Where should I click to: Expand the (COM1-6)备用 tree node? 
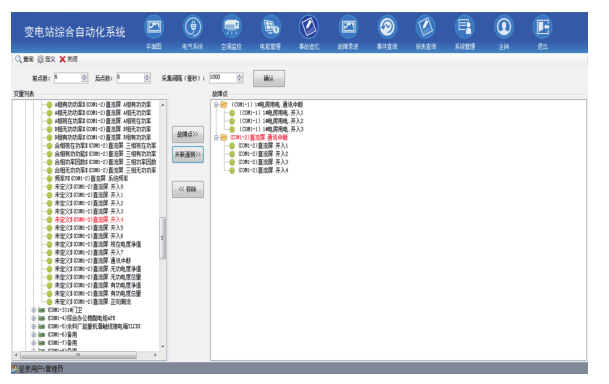coord(33,334)
